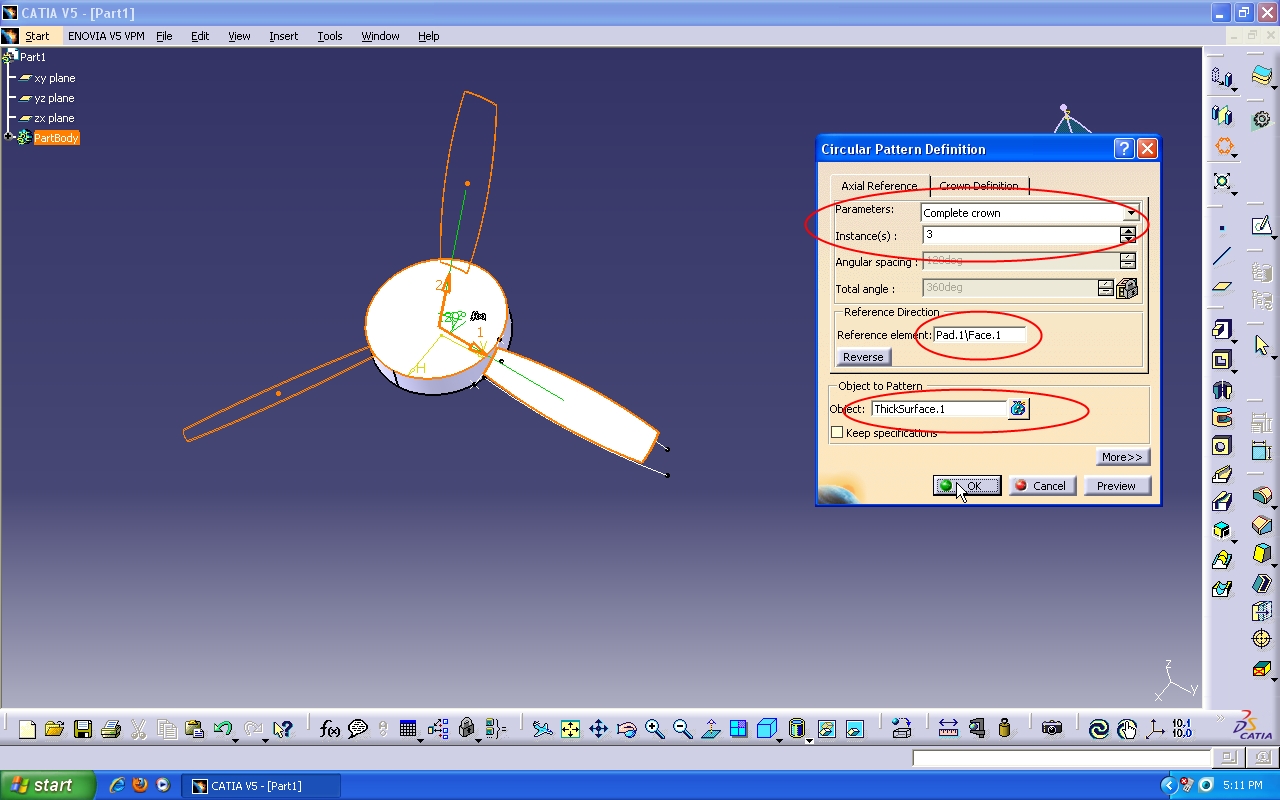Viewport: 1280px width, 800px height.
Task: Select the Pad tool in right toolbar
Action: pyautogui.click(x=1221, y=330)
